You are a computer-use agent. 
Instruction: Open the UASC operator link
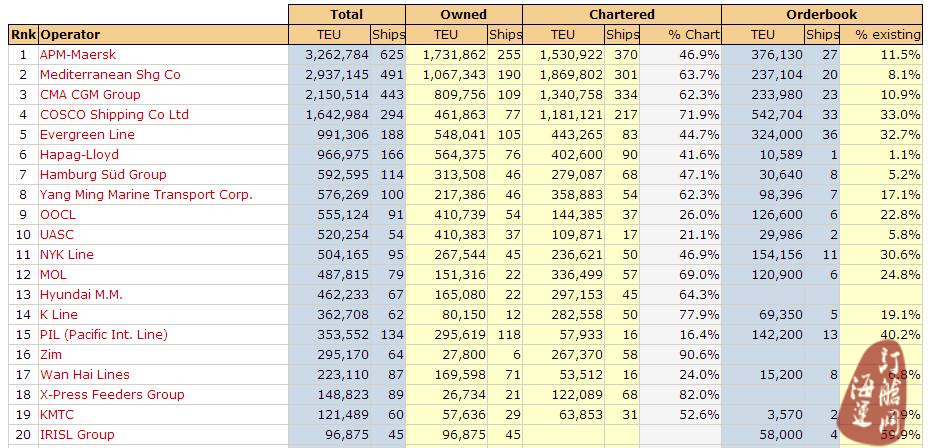tap(57, 235)
